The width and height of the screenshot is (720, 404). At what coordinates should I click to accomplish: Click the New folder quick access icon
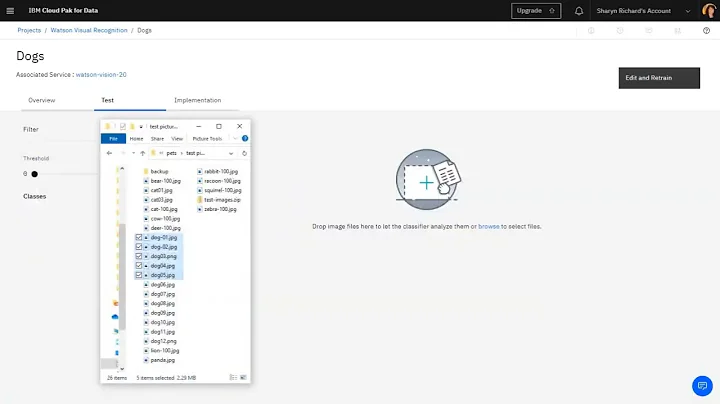(132, 126)
